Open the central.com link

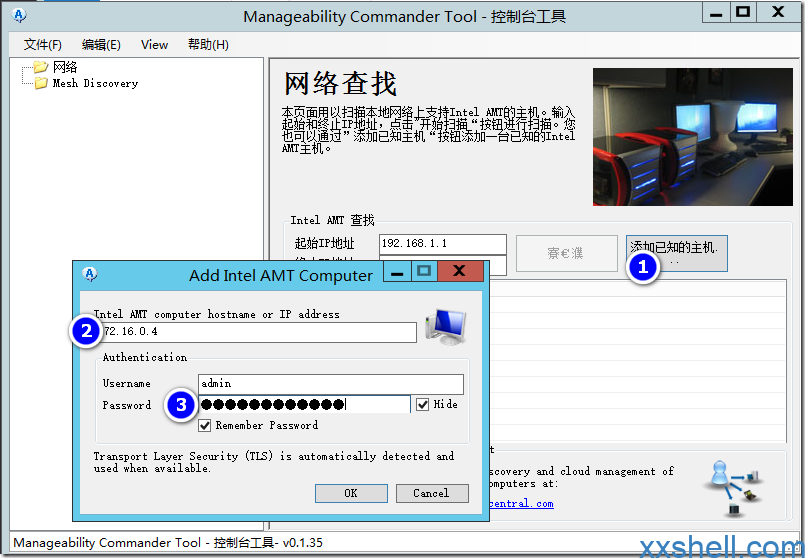tap(521, 504)
